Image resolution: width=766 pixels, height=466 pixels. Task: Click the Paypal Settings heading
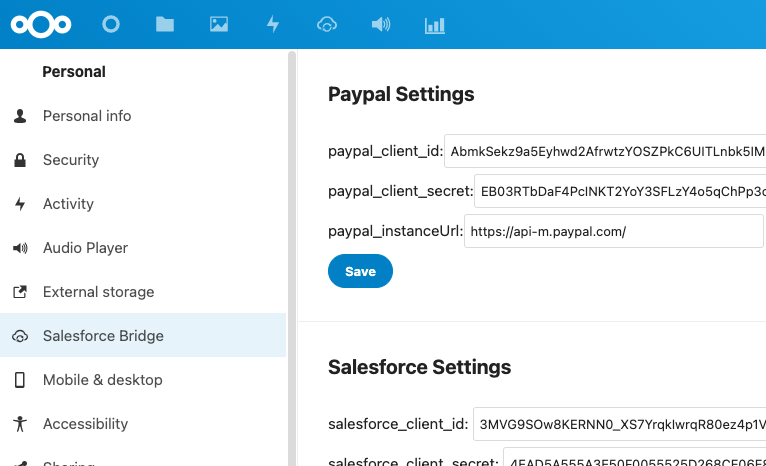tap(401, 94)
